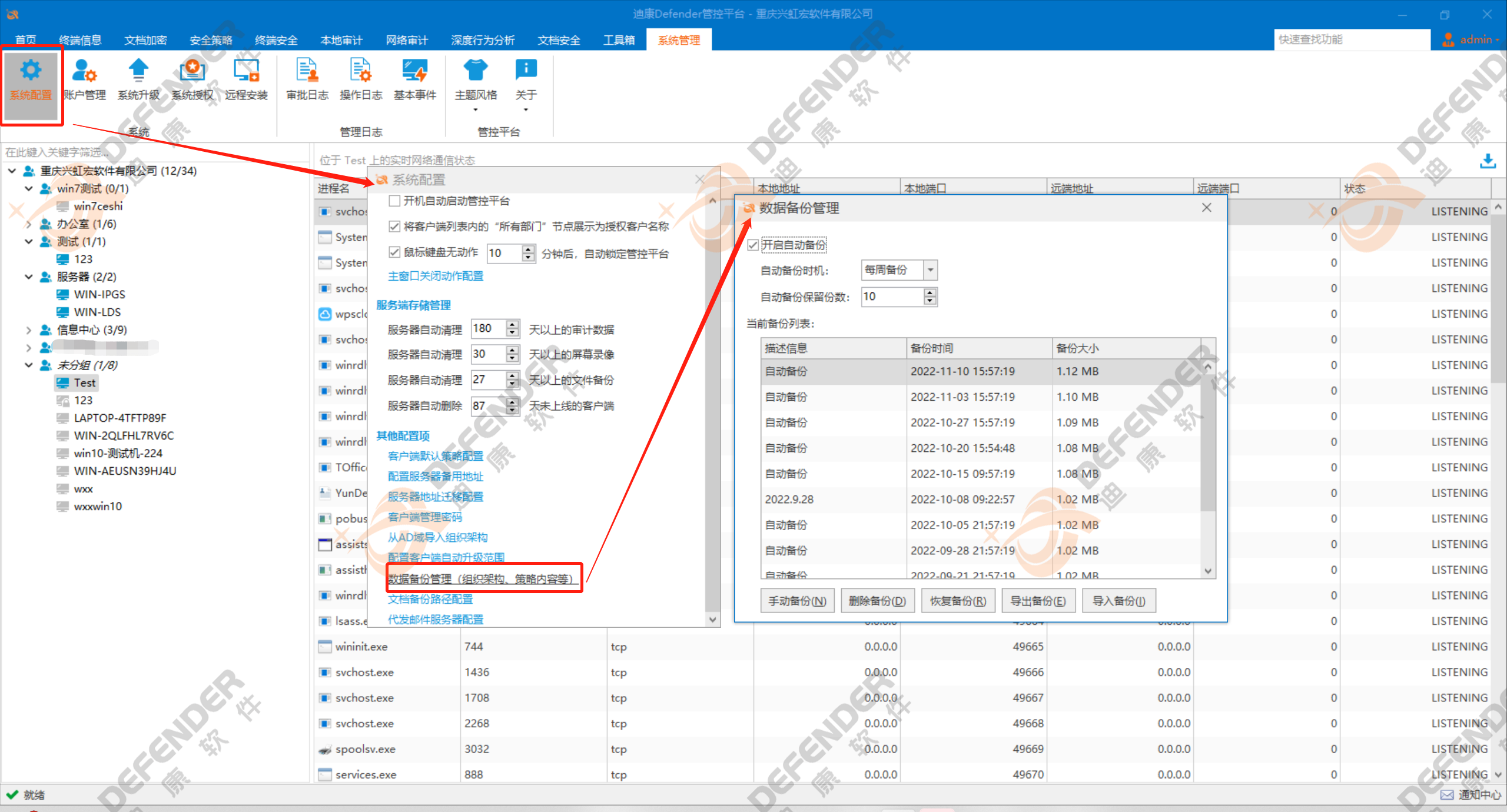
Task: Click 手动备份(N) button
Action: click(x=797, y=601)
